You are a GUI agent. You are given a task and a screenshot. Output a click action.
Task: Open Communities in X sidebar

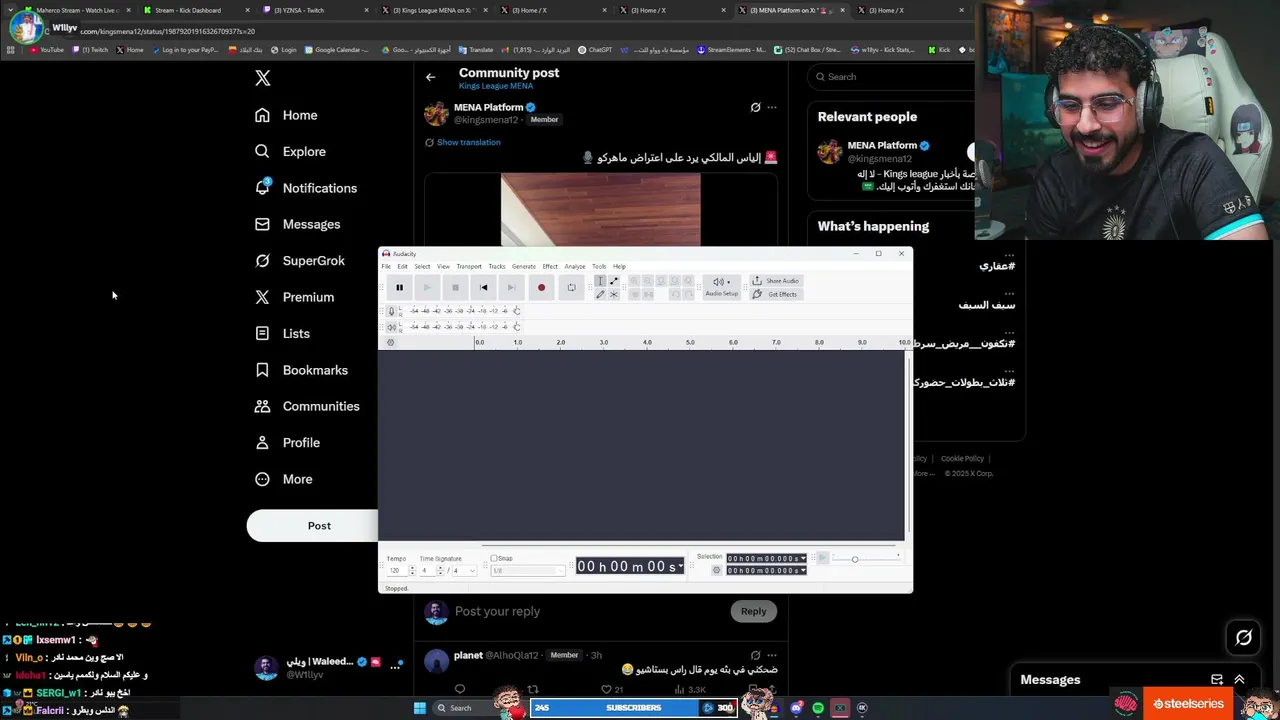tap(306, 406)
